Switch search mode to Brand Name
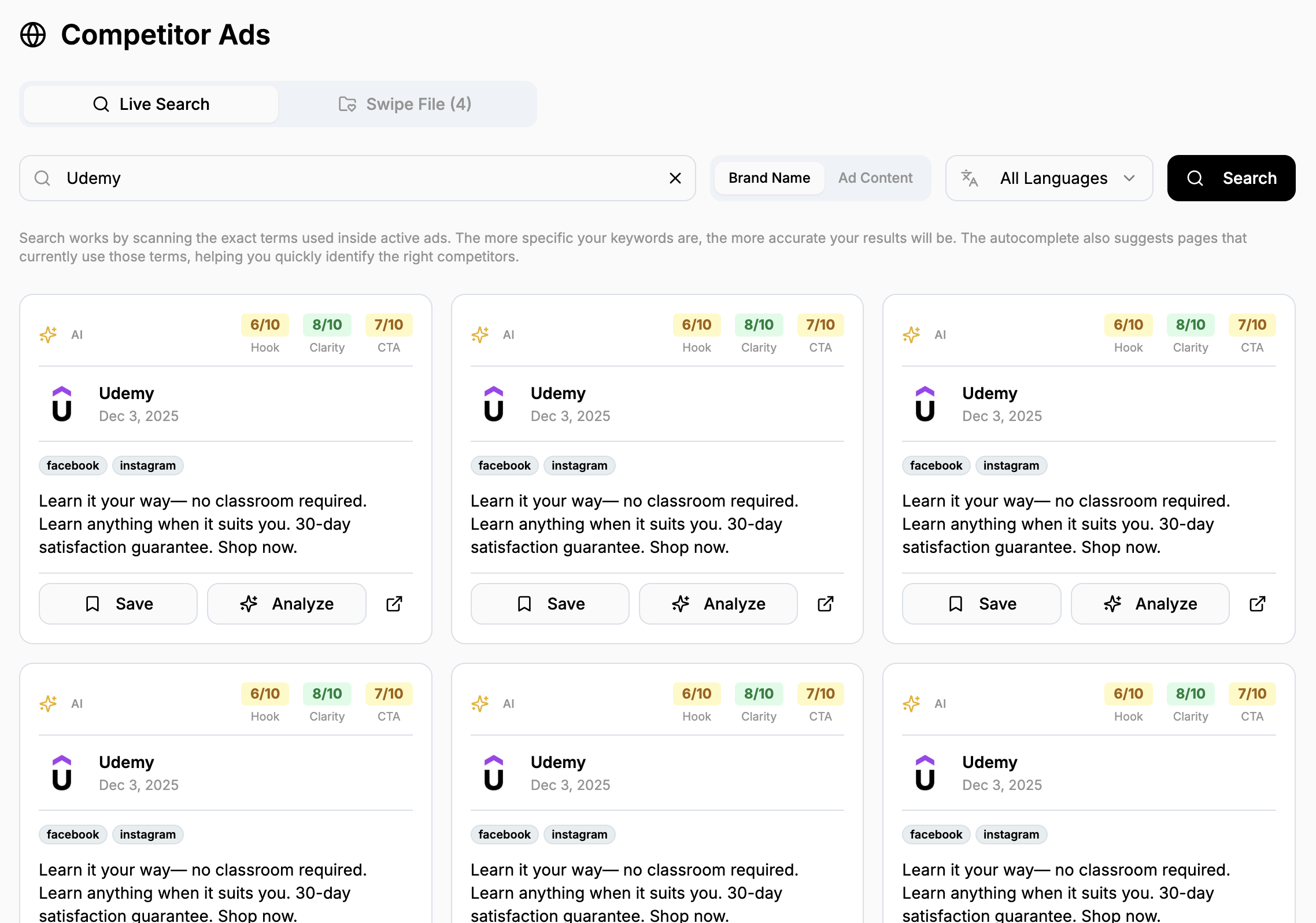This screenshot has width=1316, height=923. pyautogui.click(x=769, y=178)
